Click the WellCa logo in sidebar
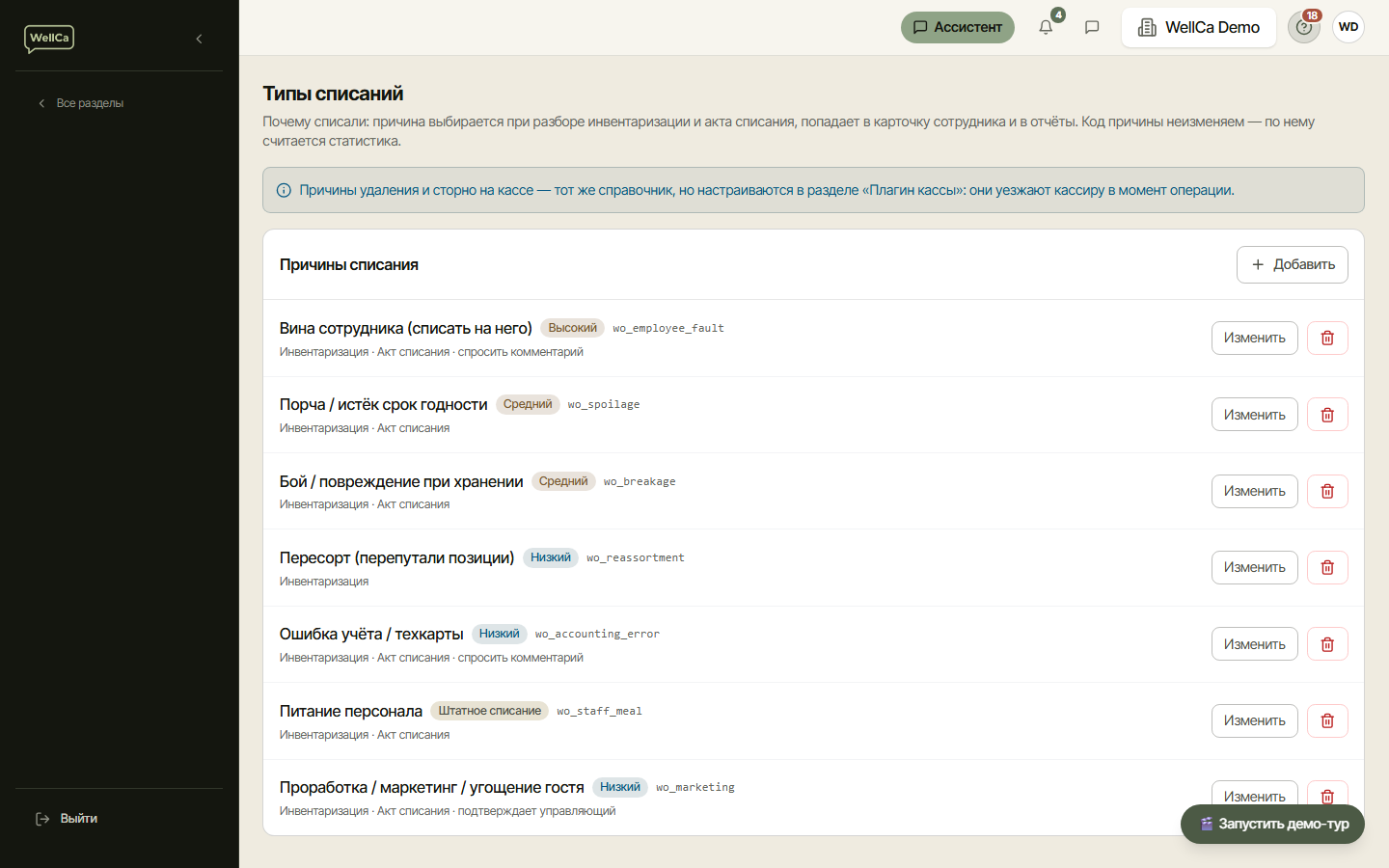This screenshot has height=868, width=1389. [49, 39]
